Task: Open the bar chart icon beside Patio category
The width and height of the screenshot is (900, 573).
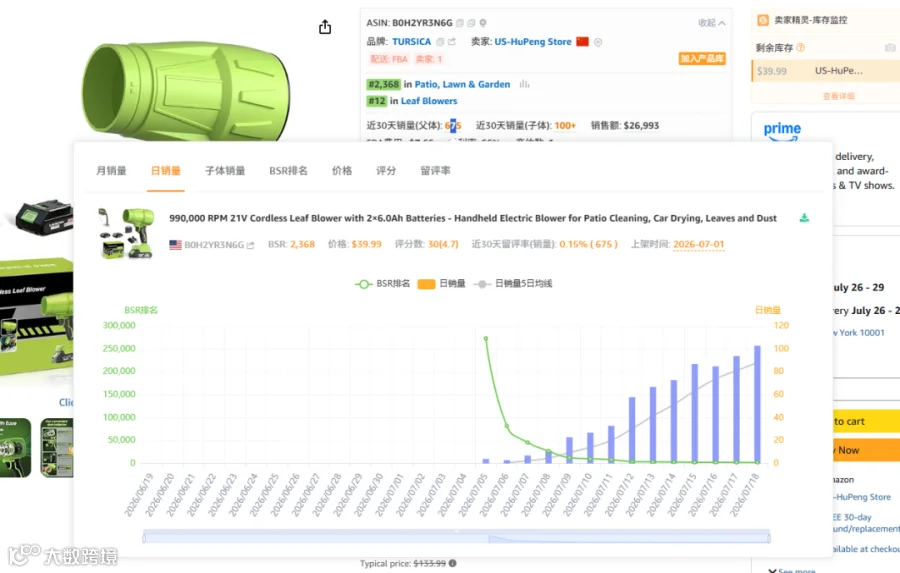Action: [524, 84]
